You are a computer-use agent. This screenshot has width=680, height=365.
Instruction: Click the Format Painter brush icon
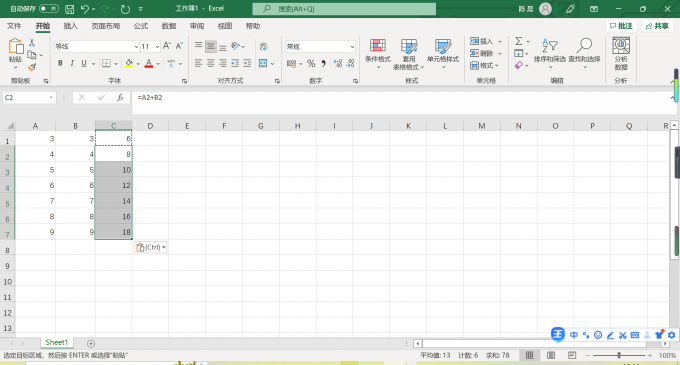(x=32, y=67)
